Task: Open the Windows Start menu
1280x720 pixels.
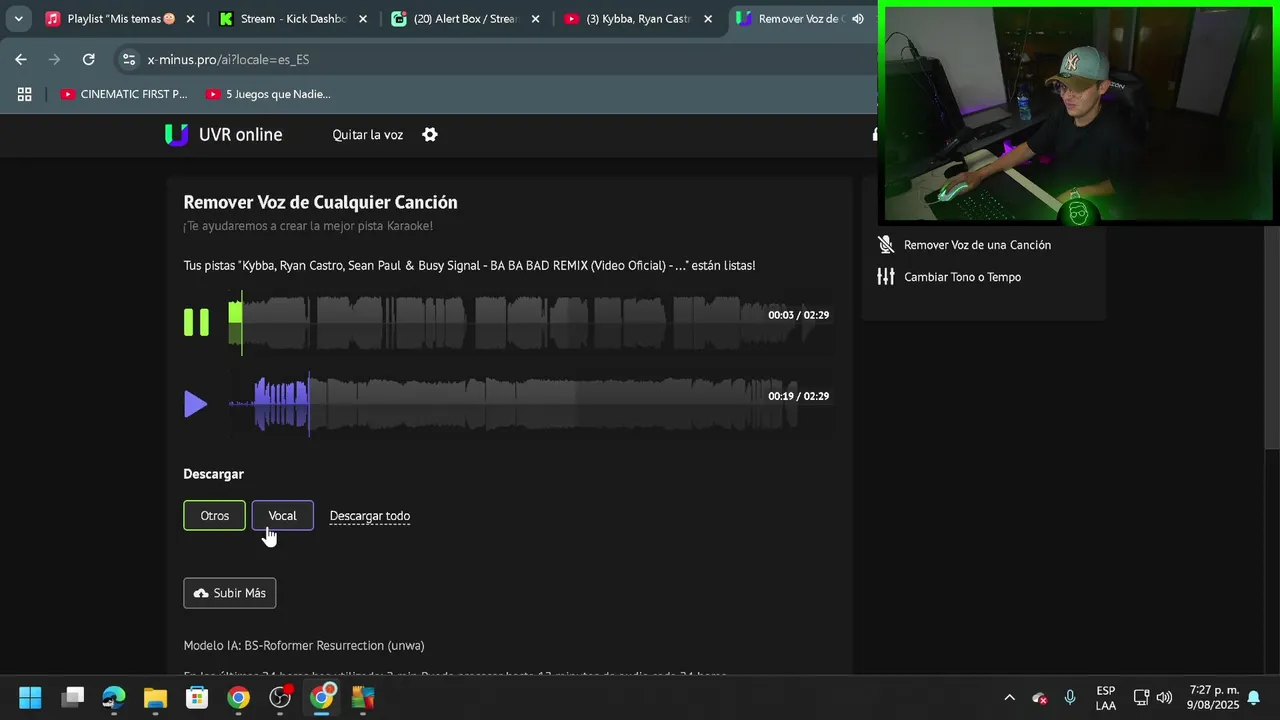Action: (30, 697)
